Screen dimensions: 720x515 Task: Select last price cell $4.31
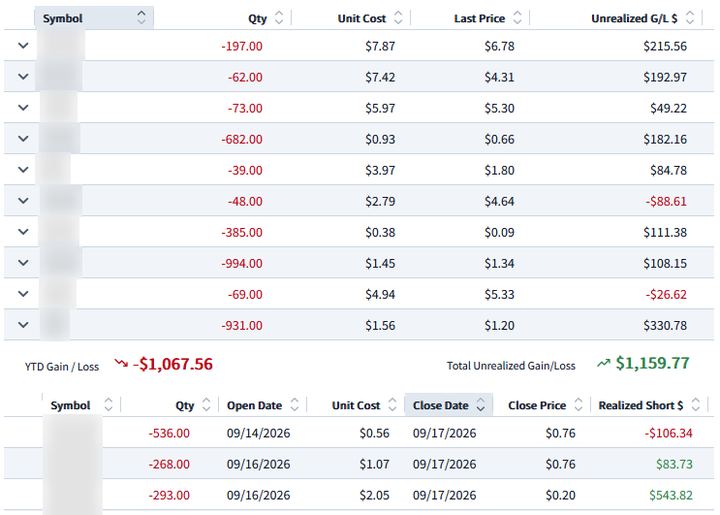point(499,77)
